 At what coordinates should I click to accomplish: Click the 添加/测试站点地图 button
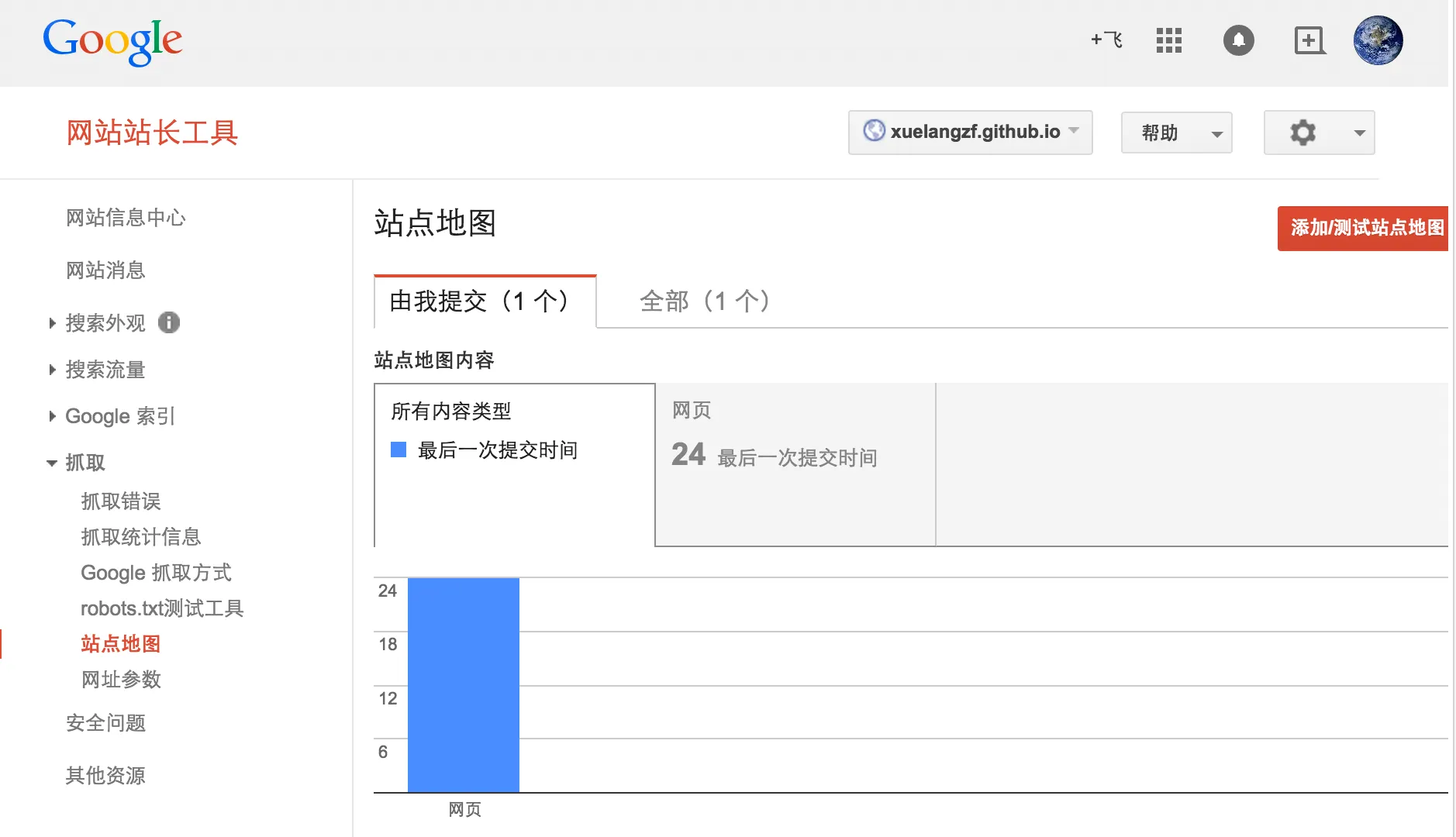1365,228
